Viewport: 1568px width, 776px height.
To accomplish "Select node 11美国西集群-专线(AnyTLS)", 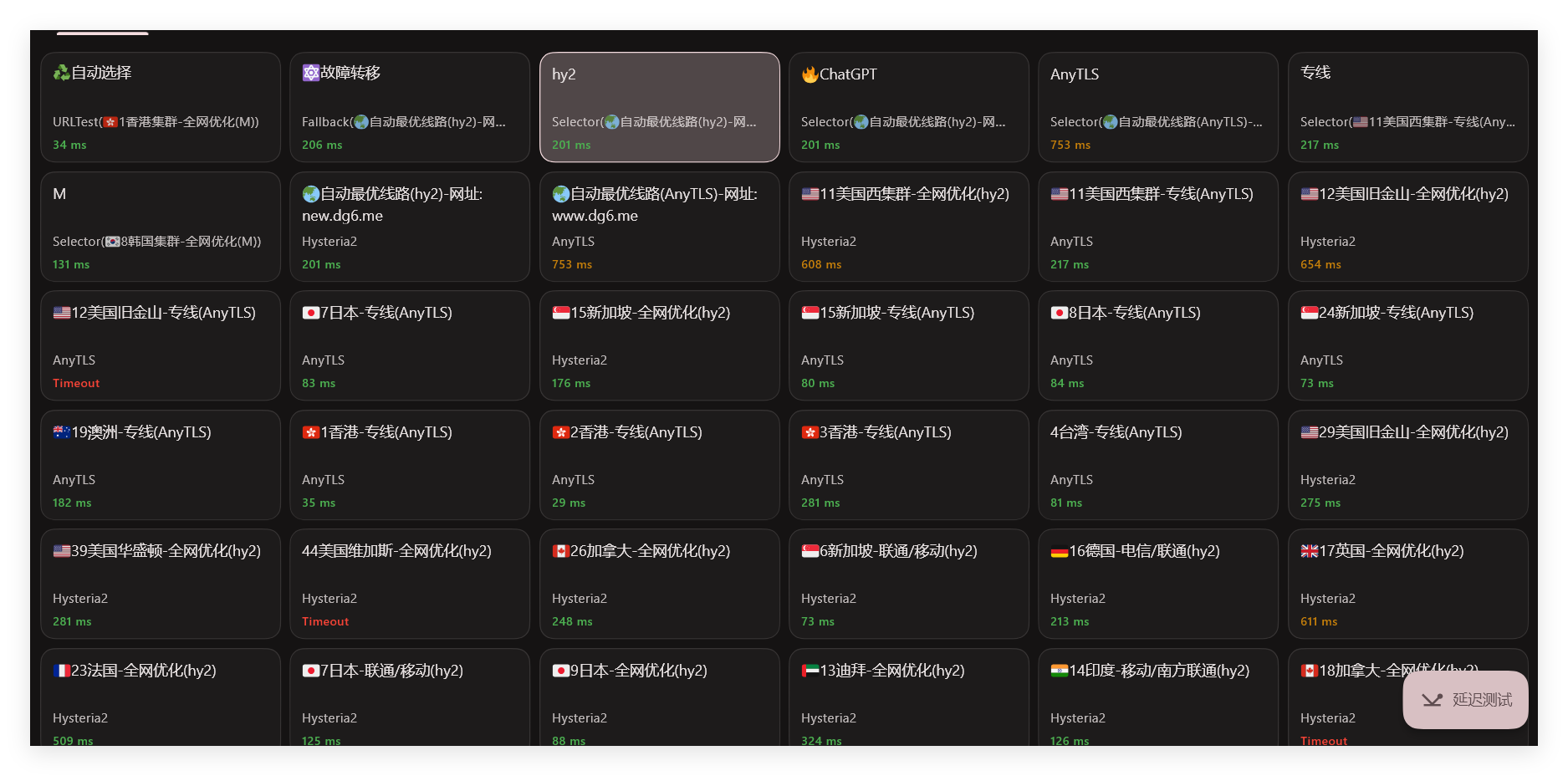I will (x=1158, y=227).
